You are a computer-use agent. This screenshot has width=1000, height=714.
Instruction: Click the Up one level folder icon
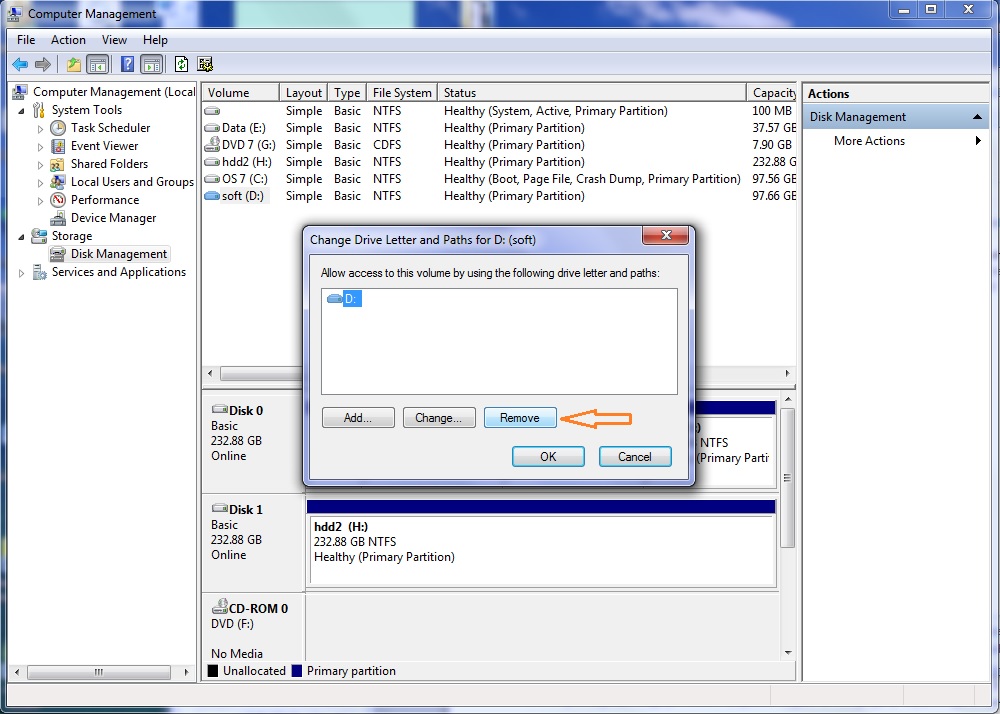coord(73,64)
